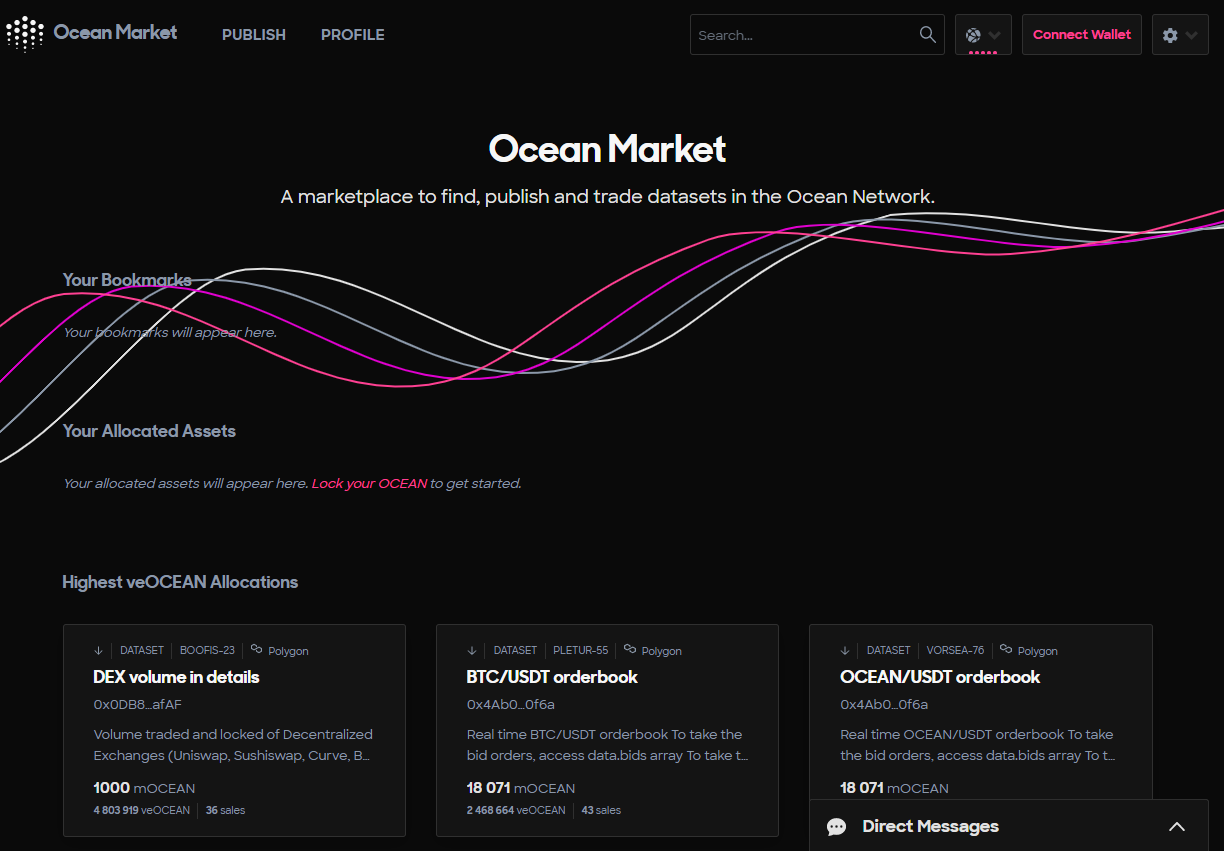Open the DEX volume in details asset
Viewport: 1224px width, 851px height.
click(176, 677)
